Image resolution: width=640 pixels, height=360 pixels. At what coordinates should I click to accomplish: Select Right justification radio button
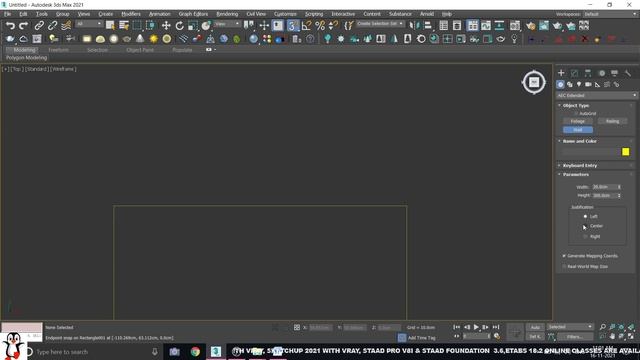point(585,237)
